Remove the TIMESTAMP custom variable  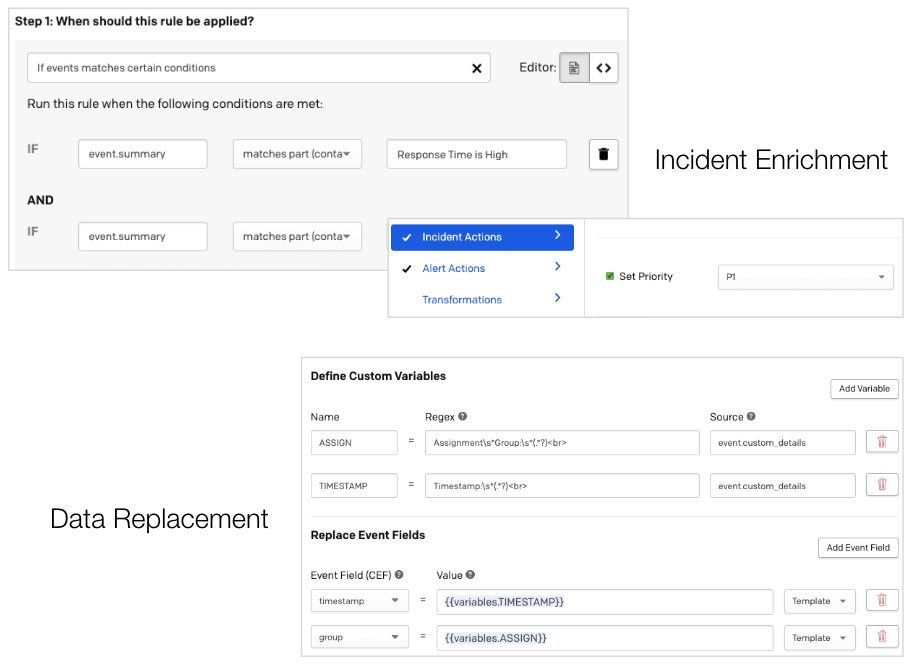[881, 485]
